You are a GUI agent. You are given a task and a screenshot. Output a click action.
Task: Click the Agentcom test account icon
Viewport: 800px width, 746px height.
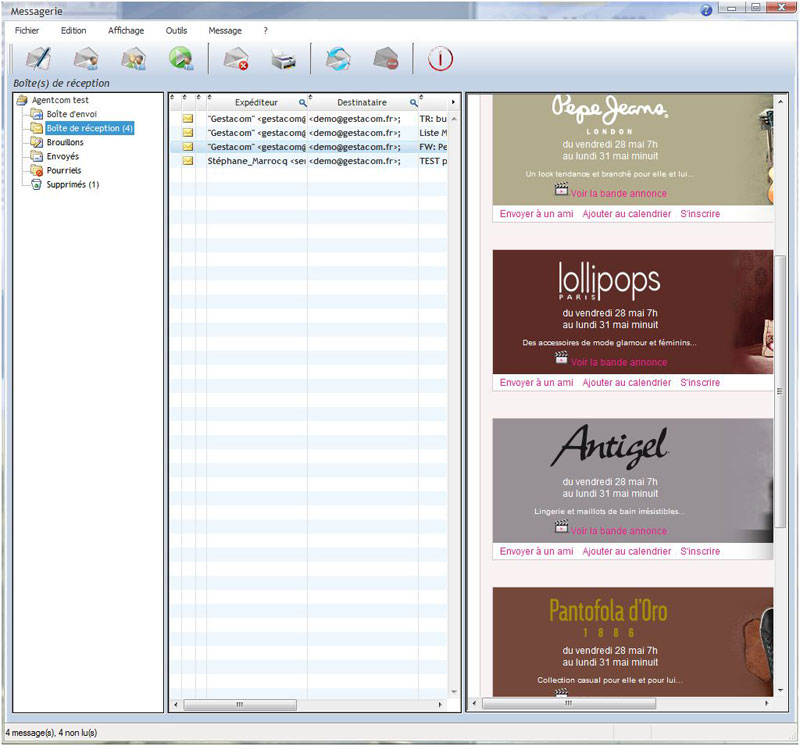[21, 100]
